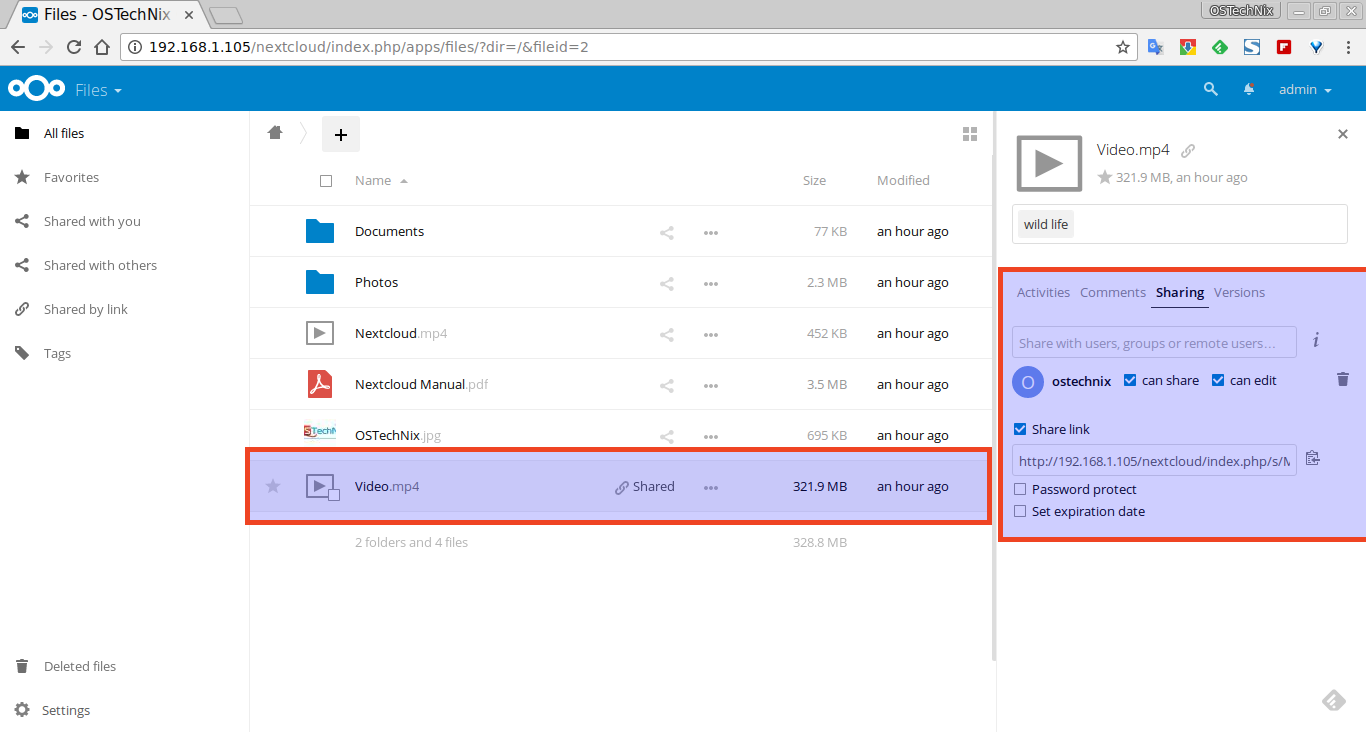Open Shared with others in sidebar
The width and height of the screenshot is (1366, 732).
point(100,266)
